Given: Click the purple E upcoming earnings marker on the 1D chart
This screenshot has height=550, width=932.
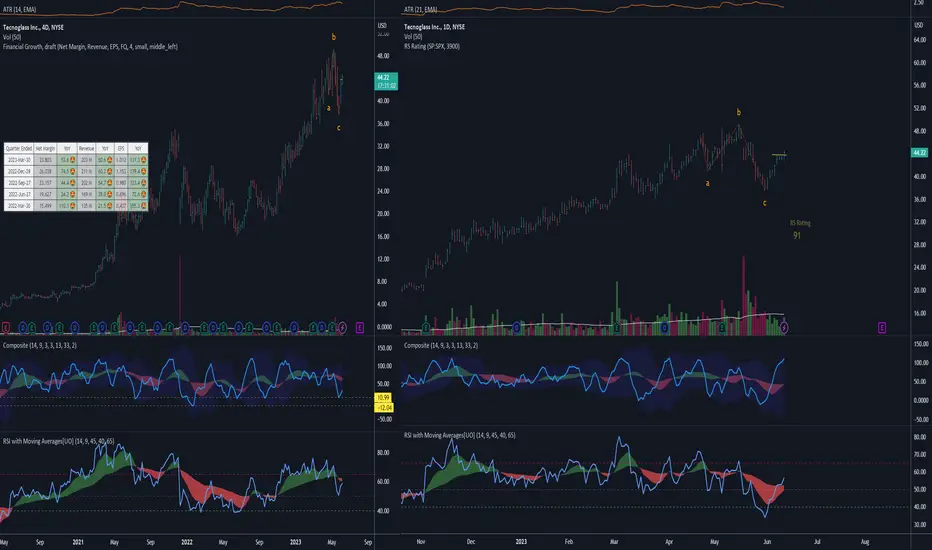Looking at the screenshot, I should tap(881, 328).
